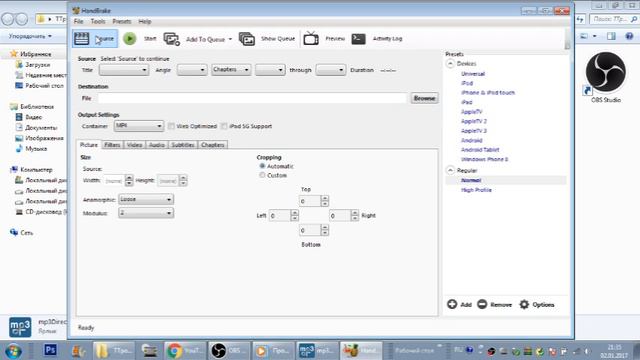Collapse the Regular preset group
The width and height of the screenshot is (640, 360).
[x=450, y=170]
